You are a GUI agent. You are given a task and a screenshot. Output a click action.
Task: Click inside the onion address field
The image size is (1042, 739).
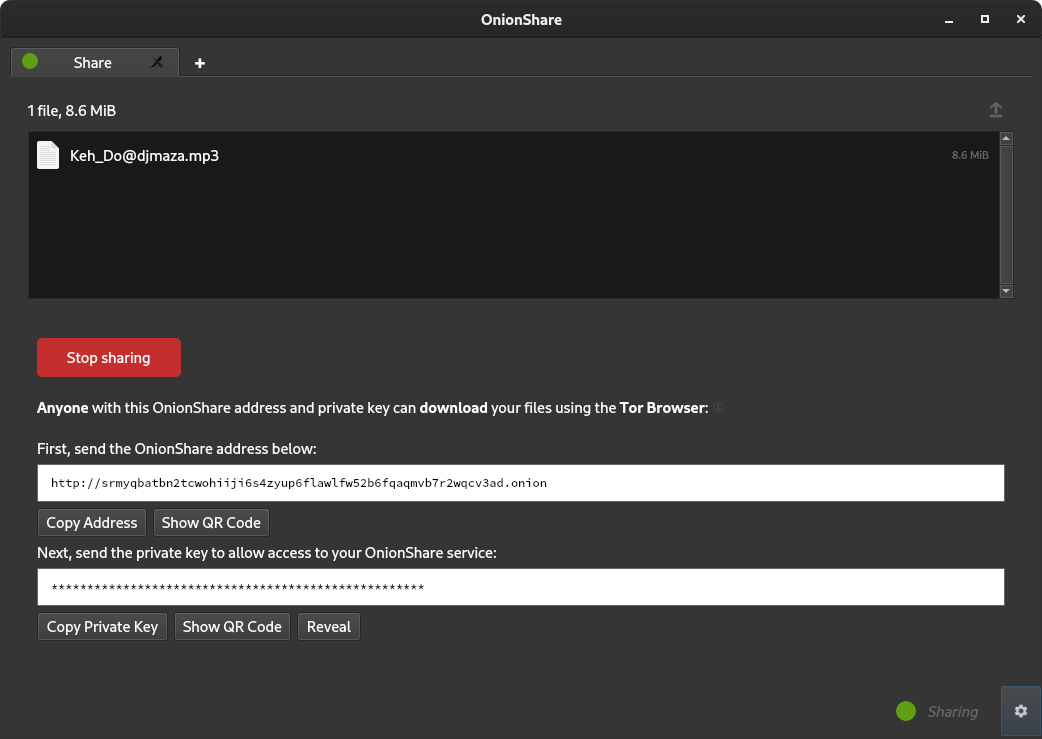tap(520, 483)
